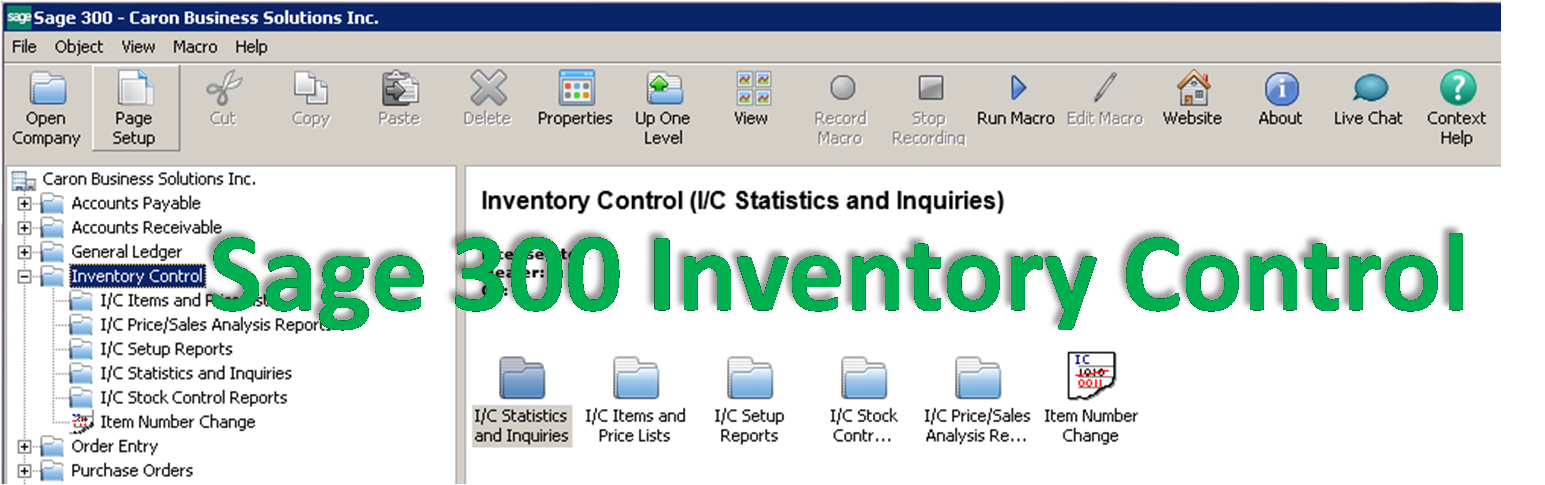Open the Macro menu
1545x485 pixels.
pos(195,46)
